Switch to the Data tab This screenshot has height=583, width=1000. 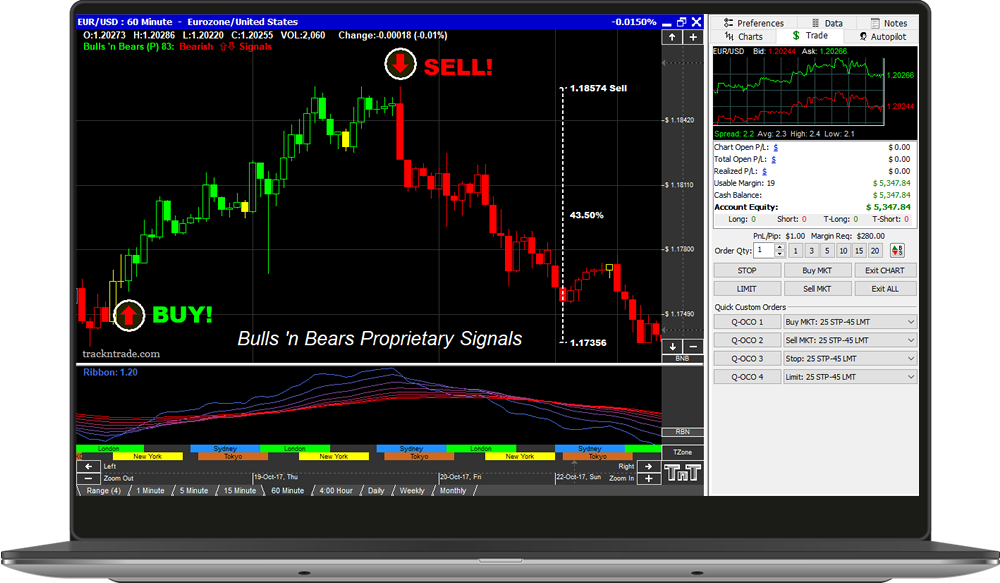(x=827, y=23)
